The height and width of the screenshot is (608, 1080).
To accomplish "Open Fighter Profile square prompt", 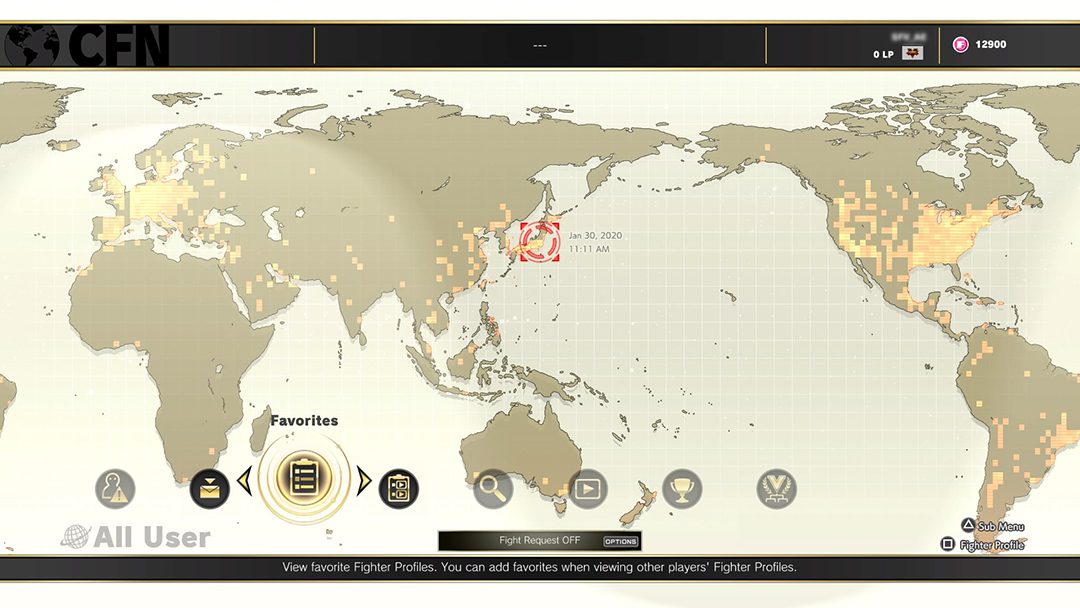I will click(x=982, y=545).
